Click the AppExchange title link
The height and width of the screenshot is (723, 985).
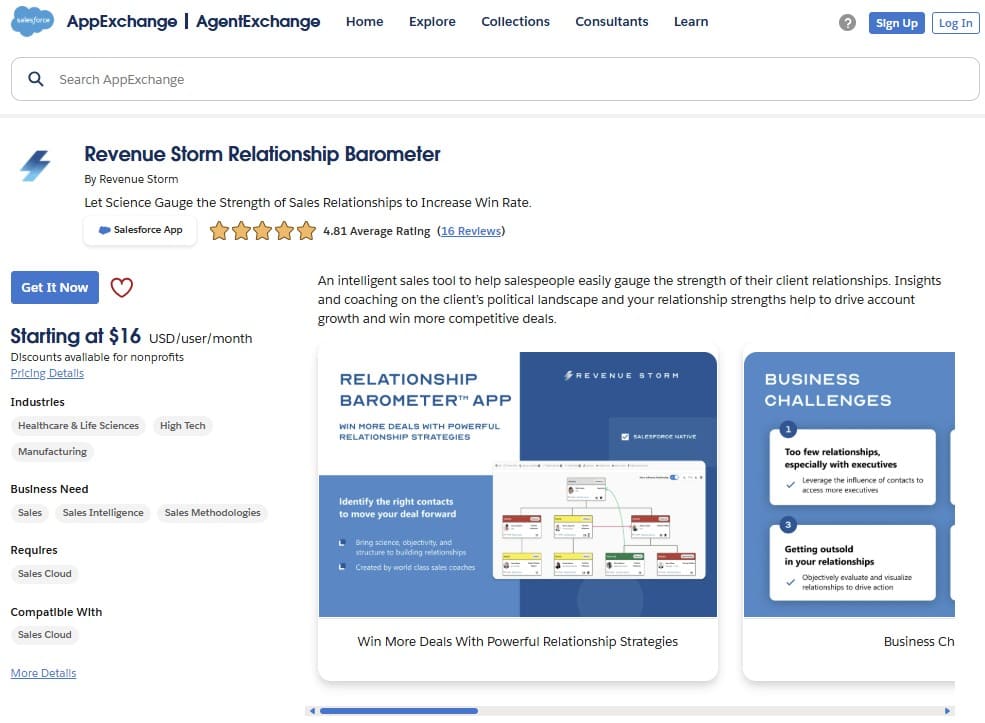[122, 21]
